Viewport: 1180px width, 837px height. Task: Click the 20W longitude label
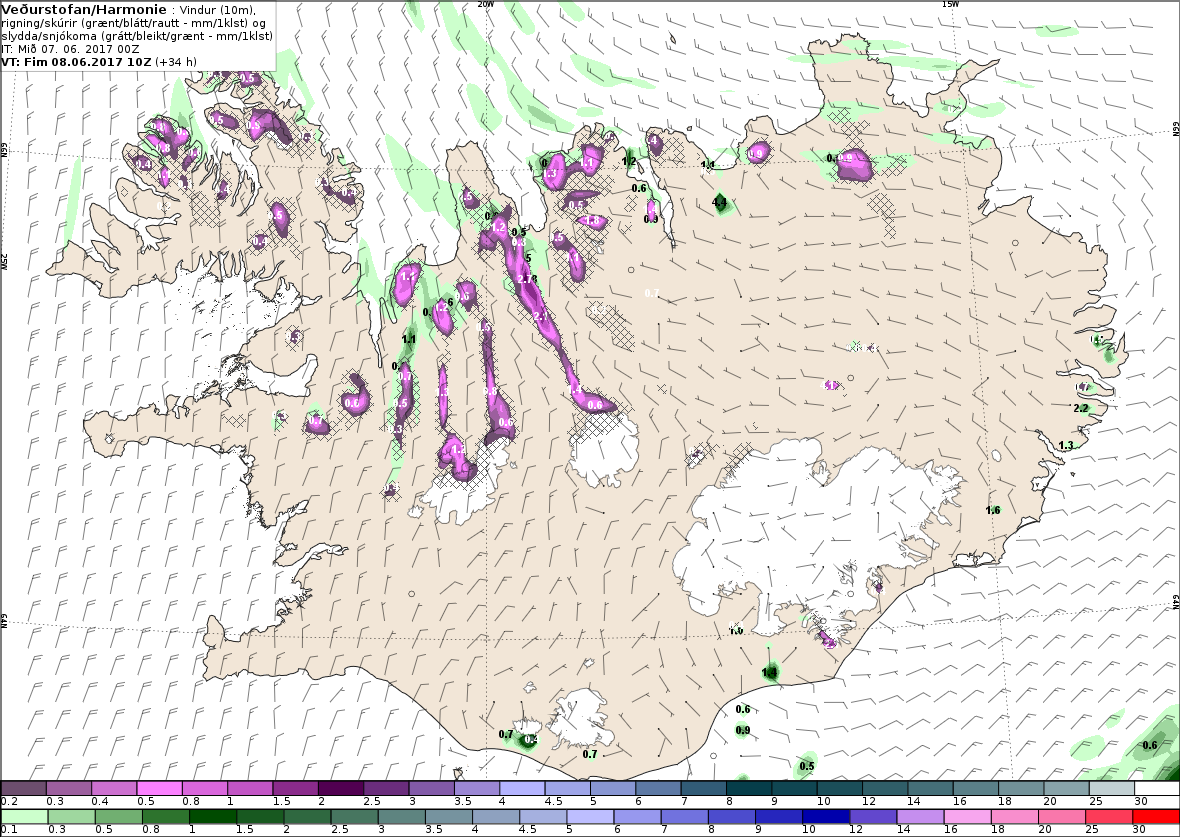coord(486,4)
